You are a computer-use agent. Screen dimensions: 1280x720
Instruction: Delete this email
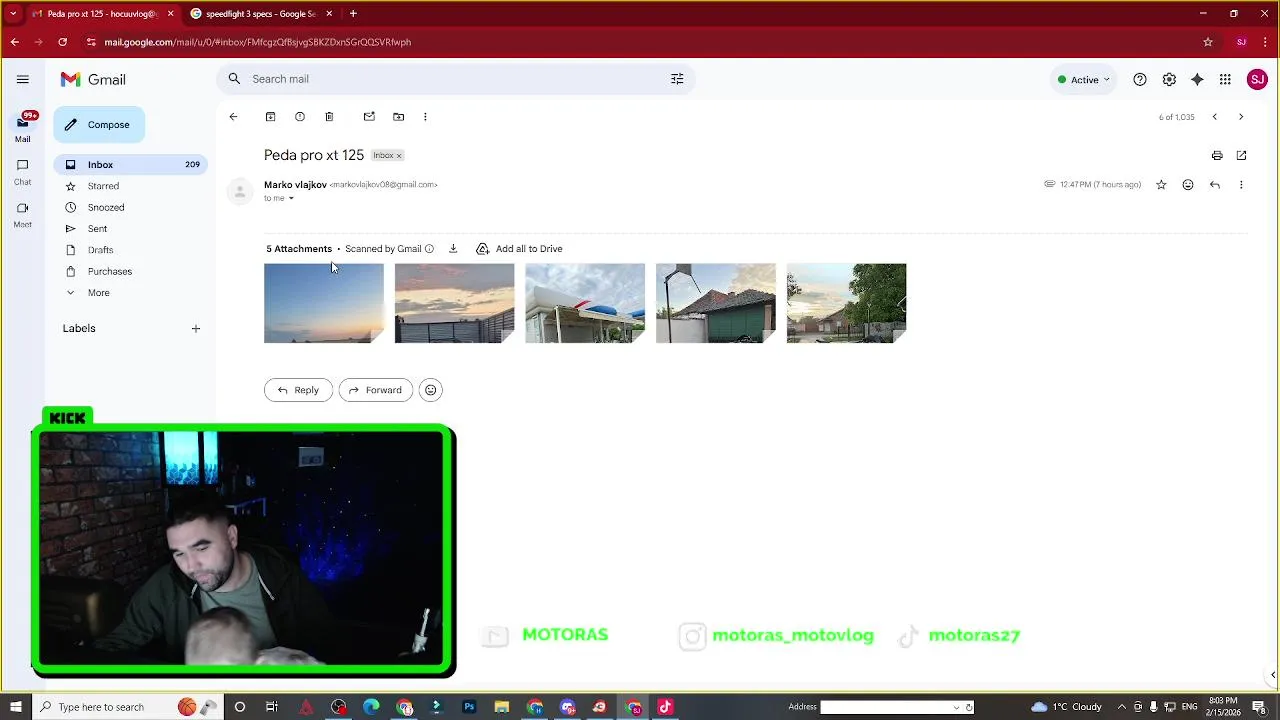pyautogui.click(x=329, y=117)
